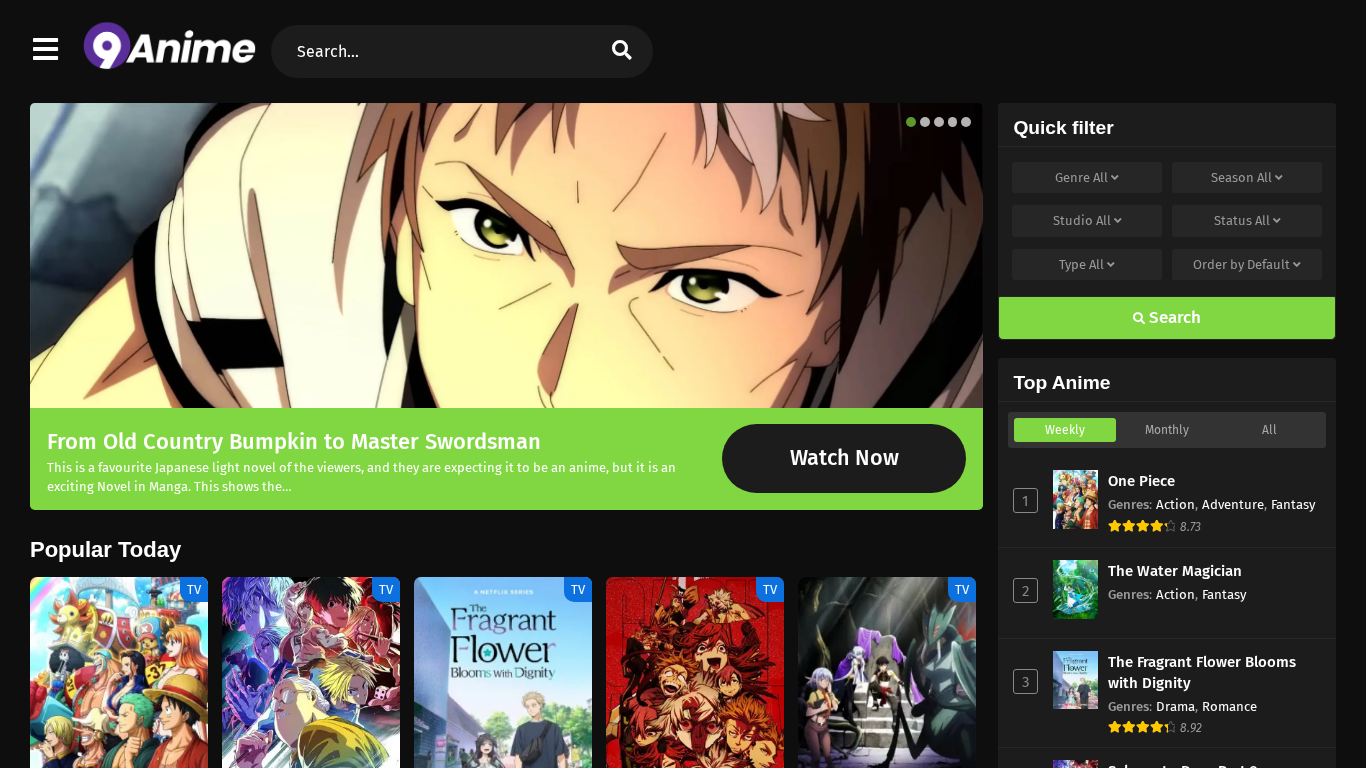Jump to the third carousel slide dot
Viewport: 1366px width, 768px height.
[x=939, y=122]
